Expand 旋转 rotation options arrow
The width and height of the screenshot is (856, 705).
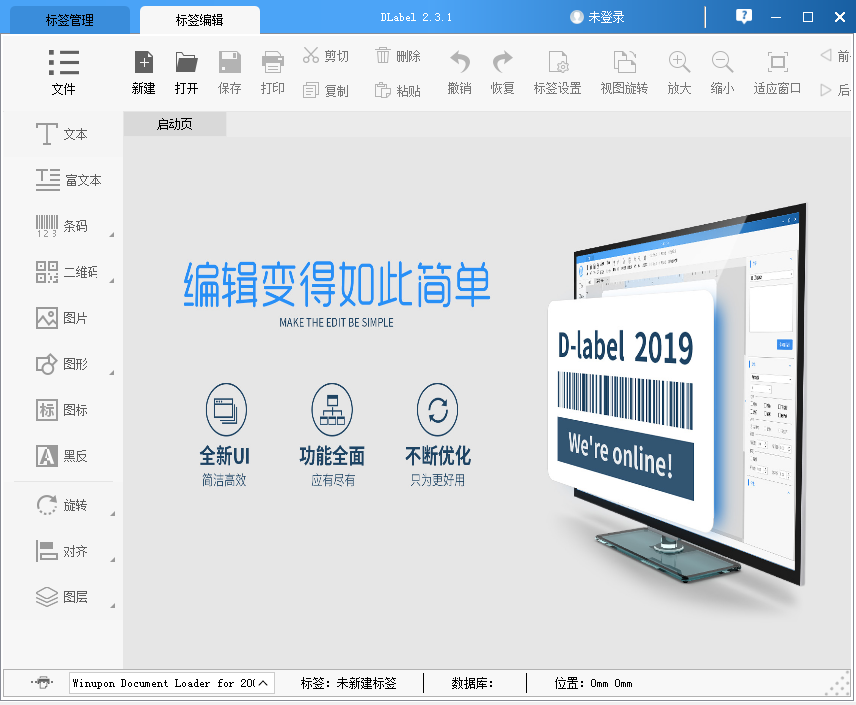coord(112,514)
